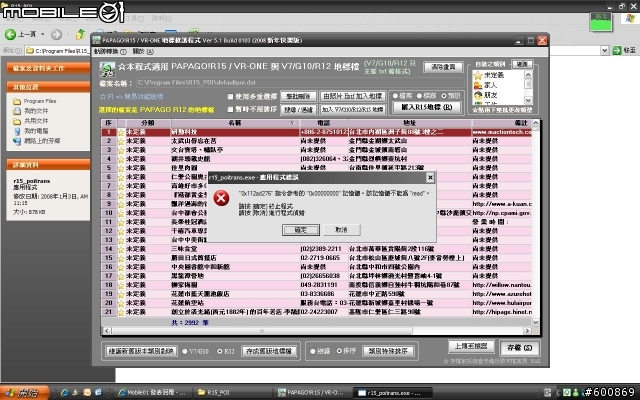The height and width of the screenshot is (400, 640).
Task: Select the 總匯 radio button
Action: 313,351
